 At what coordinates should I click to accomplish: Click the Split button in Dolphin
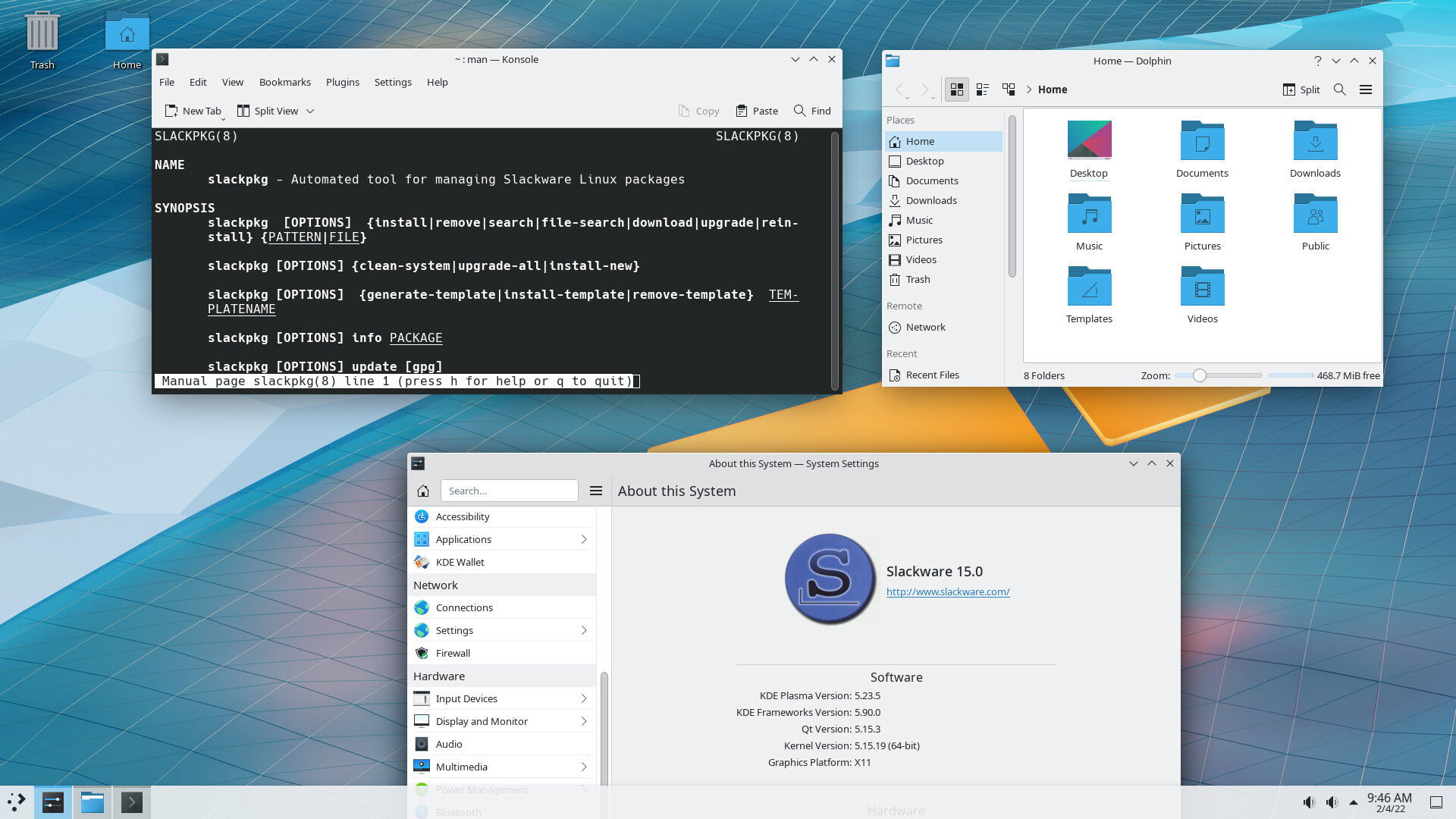point(1301,89)
